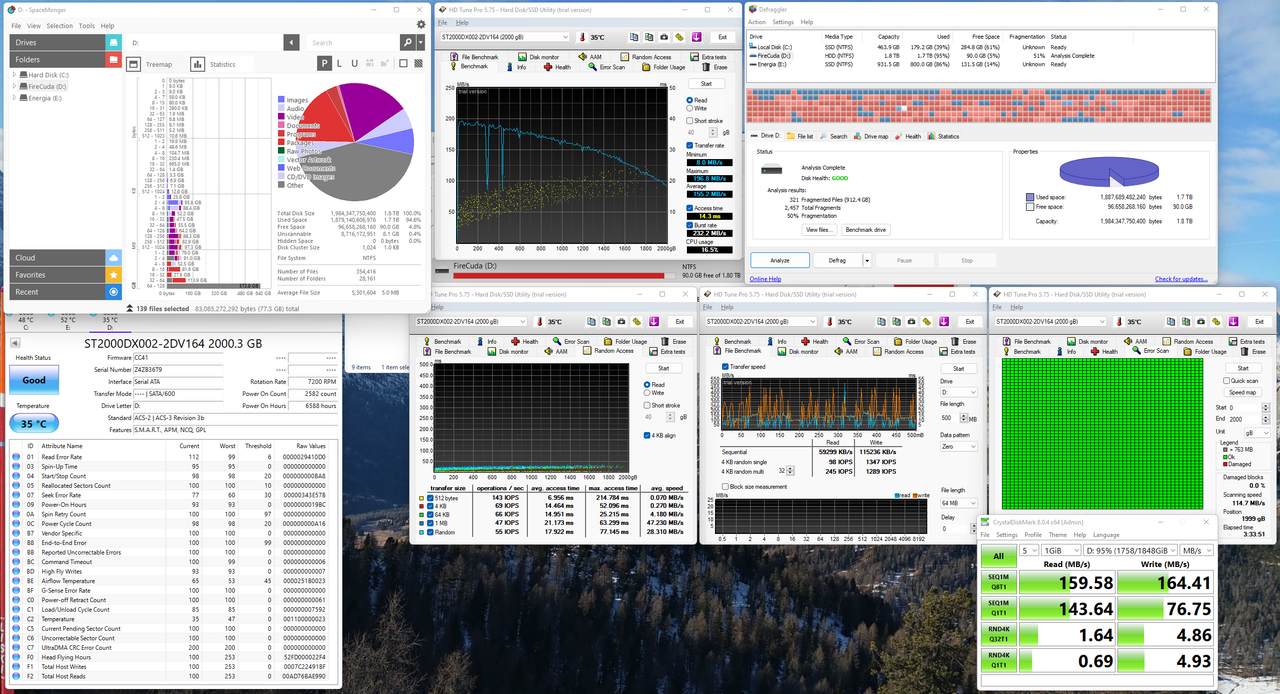Open the Cloud panel in SpaceMonger
The width and height of the screenshot is (1280, 694).
(65, 257)
